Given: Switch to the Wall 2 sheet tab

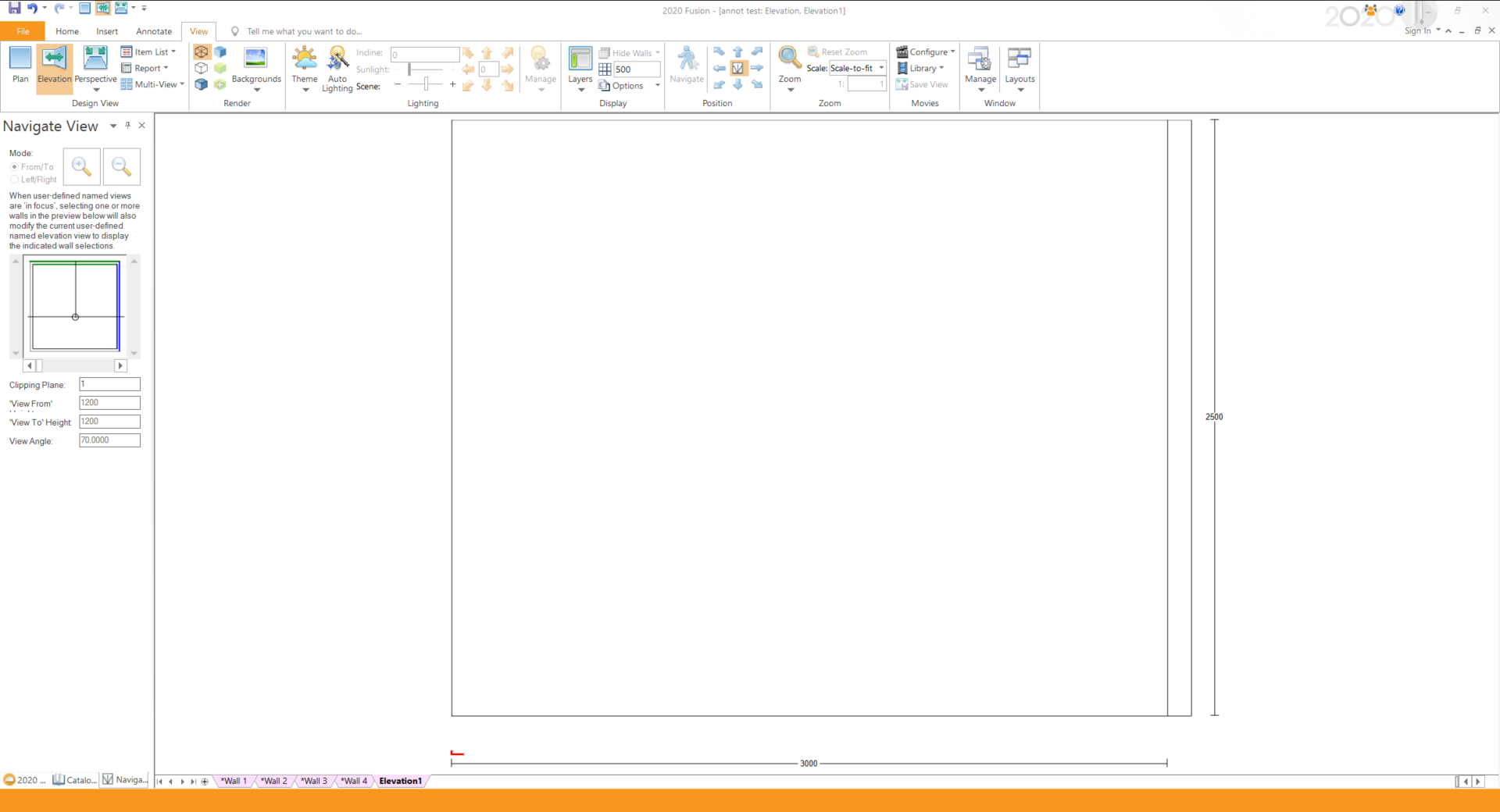Looking at the screenshot, I should tap(273, 781).
